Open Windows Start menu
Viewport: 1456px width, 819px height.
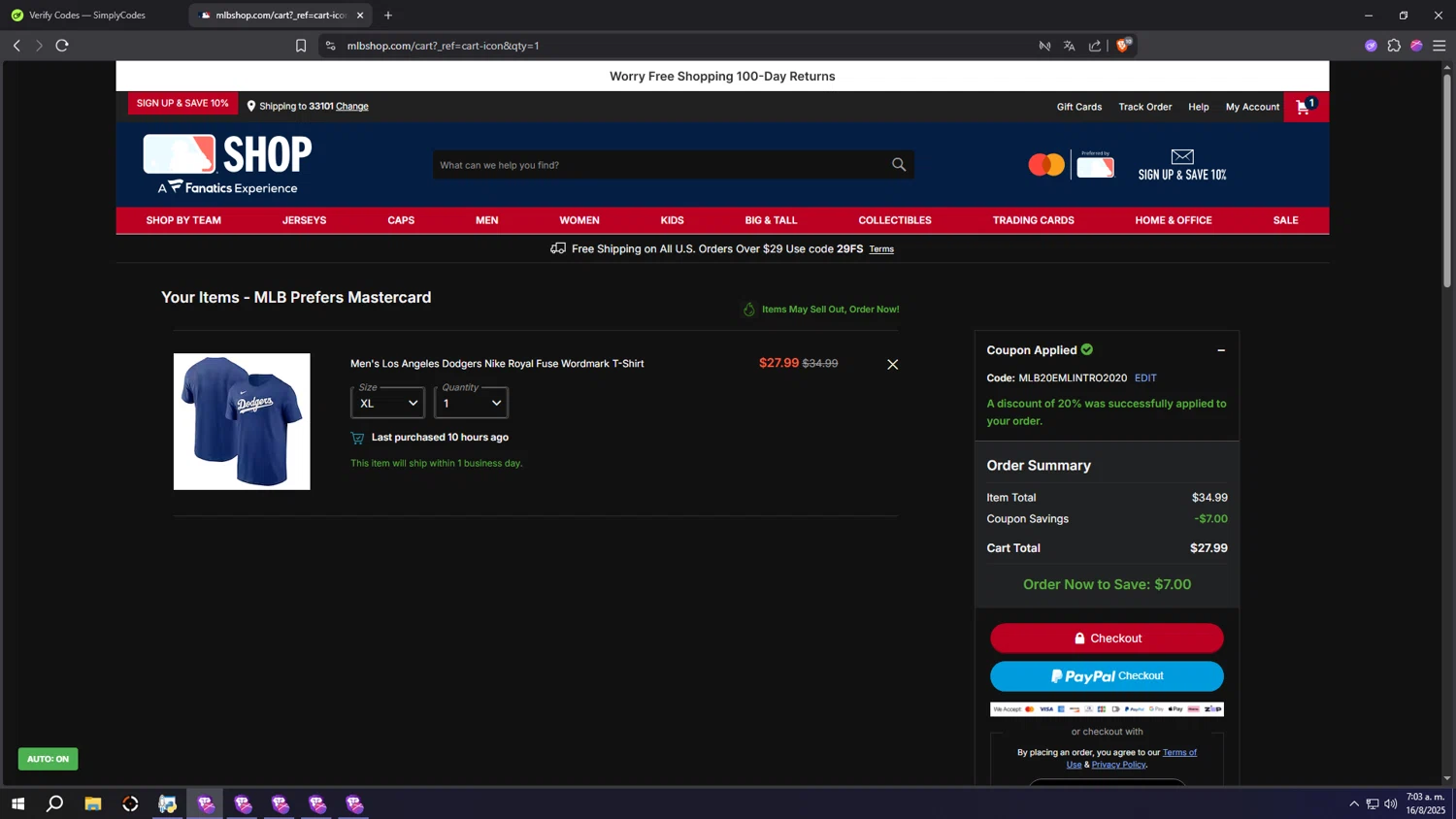pos(17,803)
